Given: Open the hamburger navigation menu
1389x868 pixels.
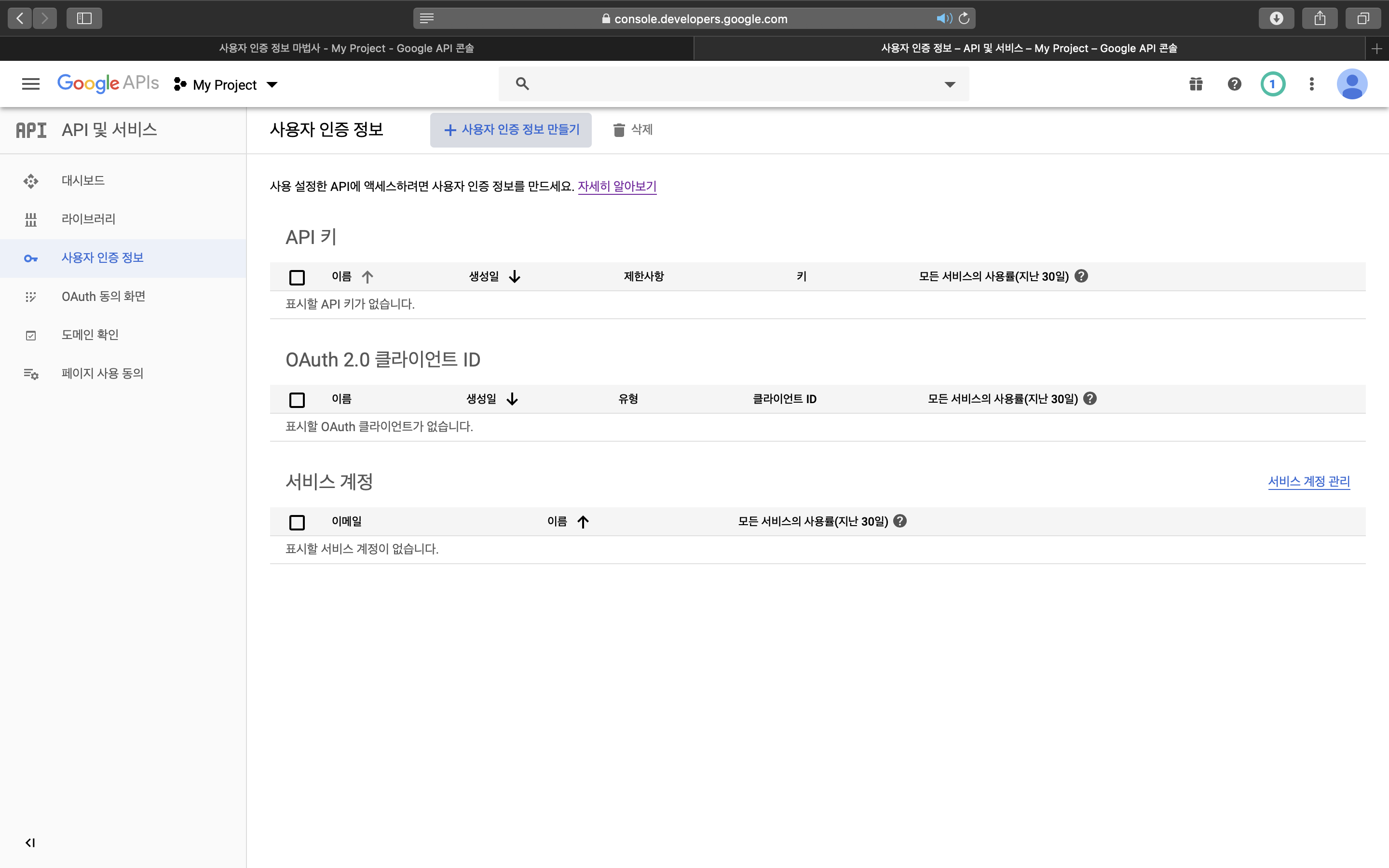Looking at the screenshot, I should 30,84.
